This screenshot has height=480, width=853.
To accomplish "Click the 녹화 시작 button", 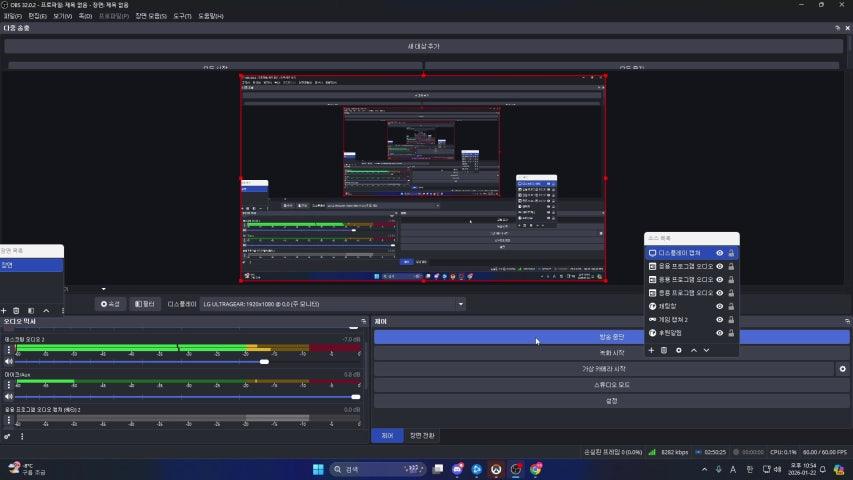I will [611, 353].
